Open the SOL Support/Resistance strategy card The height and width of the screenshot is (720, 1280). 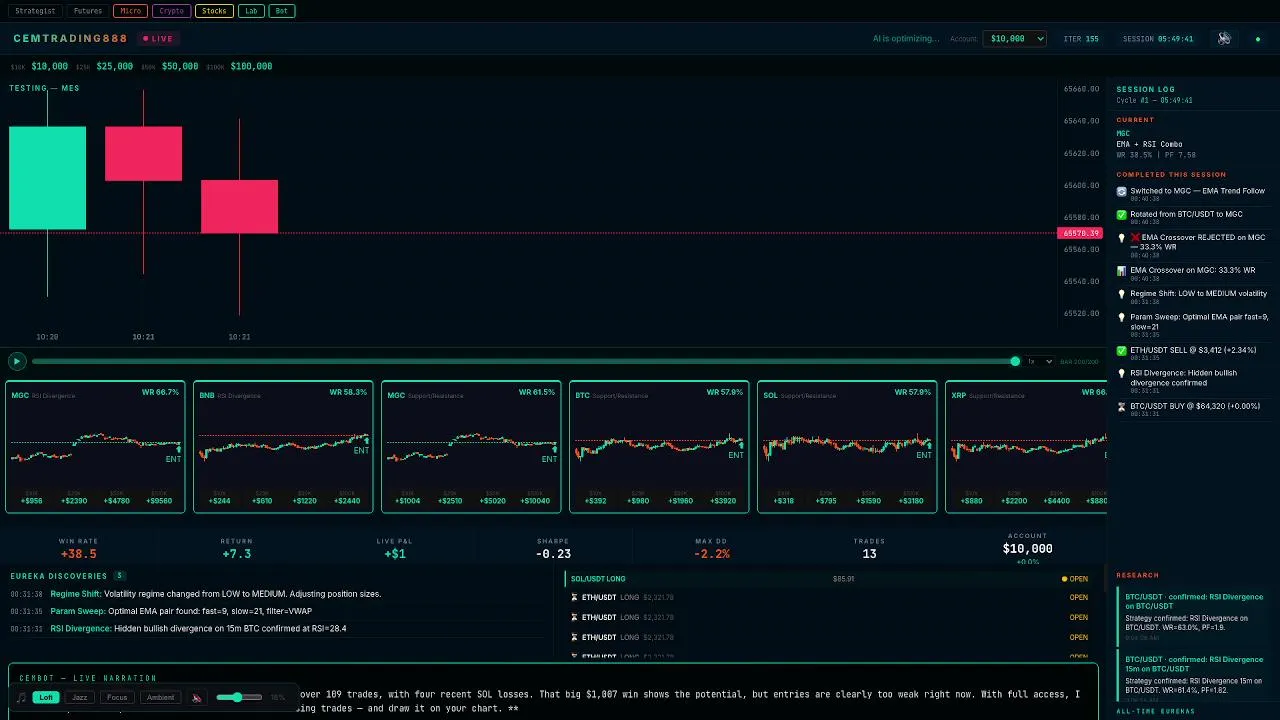tap(847, 447)
